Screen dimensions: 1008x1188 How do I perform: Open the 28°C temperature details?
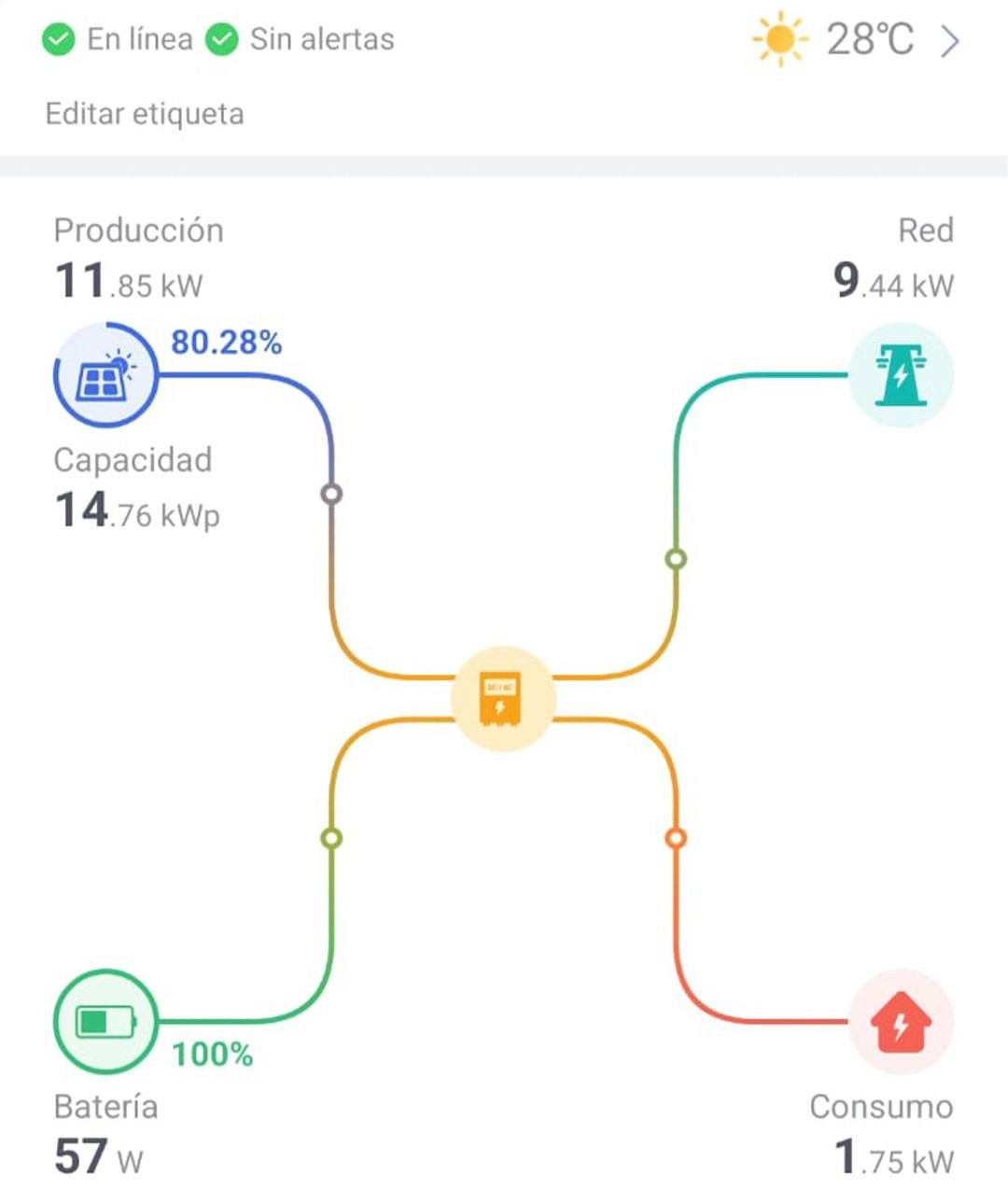(870, 40)
